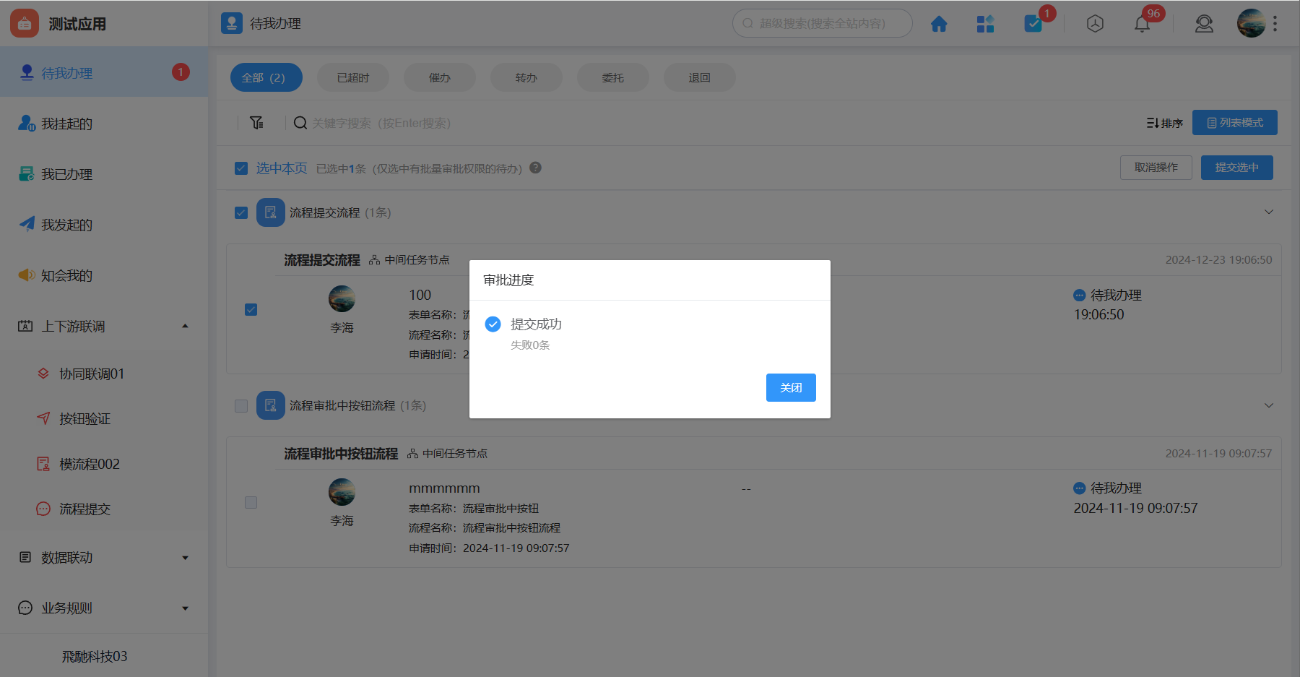
Task: Open the contacts icon in top bar
Action: [1203, 22]
